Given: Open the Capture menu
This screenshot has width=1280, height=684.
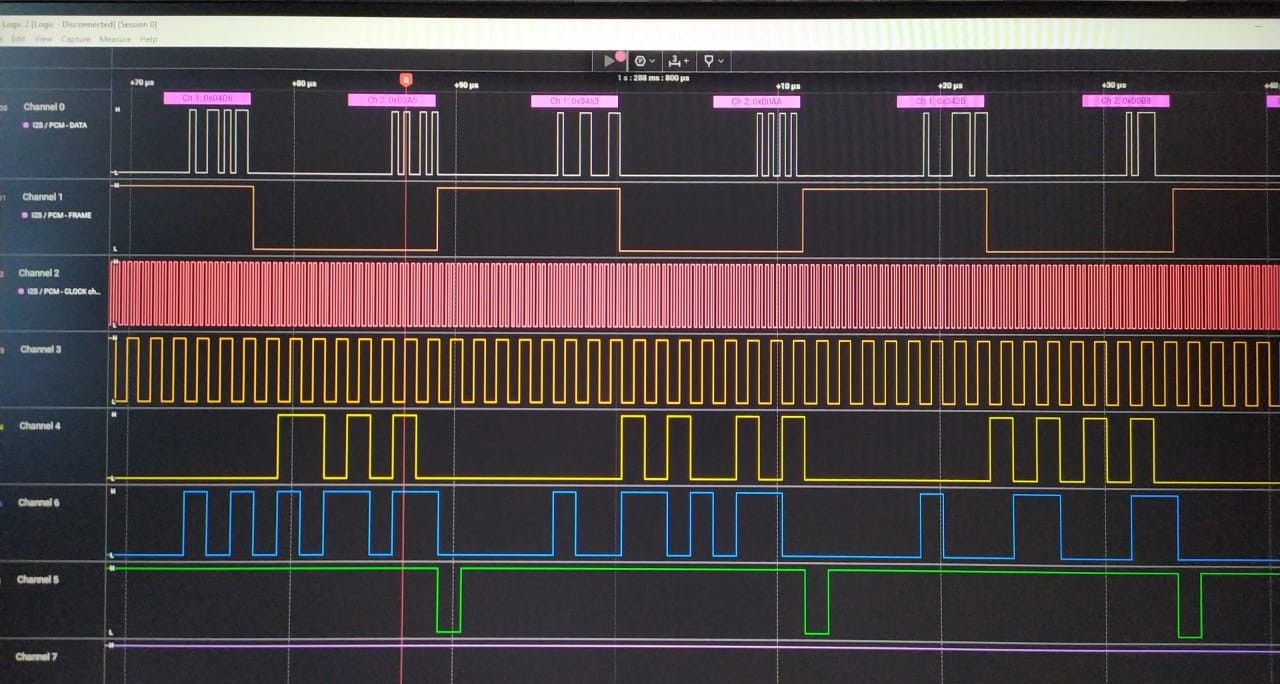Looking at the screenshot, I should (76, 39).
